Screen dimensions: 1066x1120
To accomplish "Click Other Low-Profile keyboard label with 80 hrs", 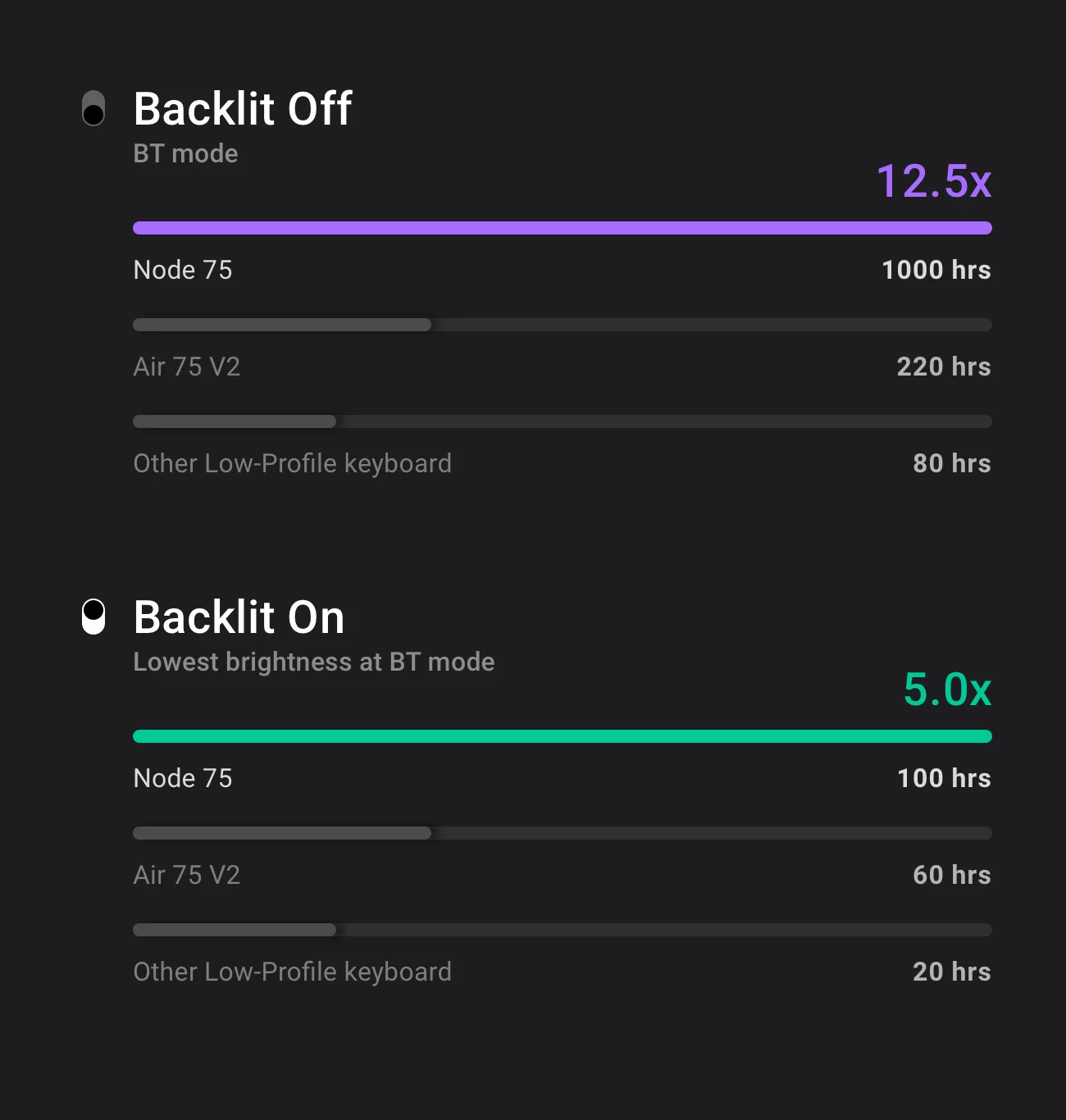I will (x=292, y=463).
